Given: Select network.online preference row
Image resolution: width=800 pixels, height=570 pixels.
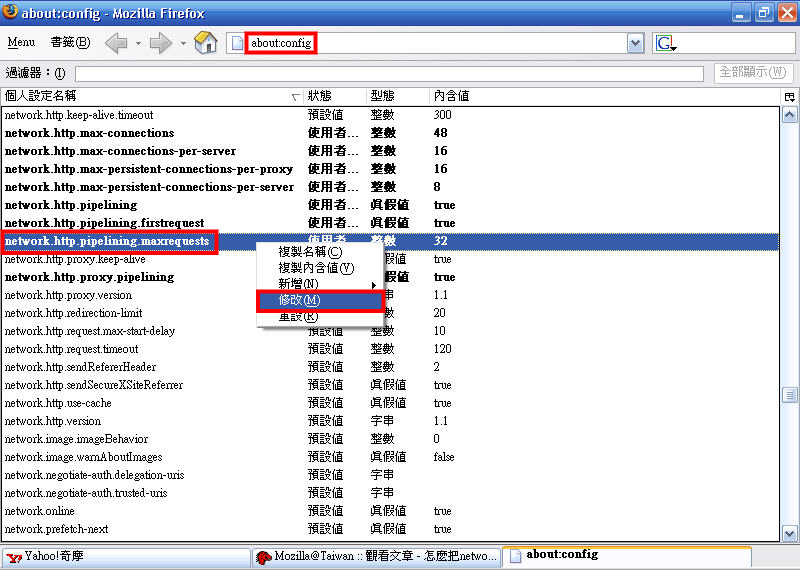Looking at the screenshot, I should [x=390, y=511].
